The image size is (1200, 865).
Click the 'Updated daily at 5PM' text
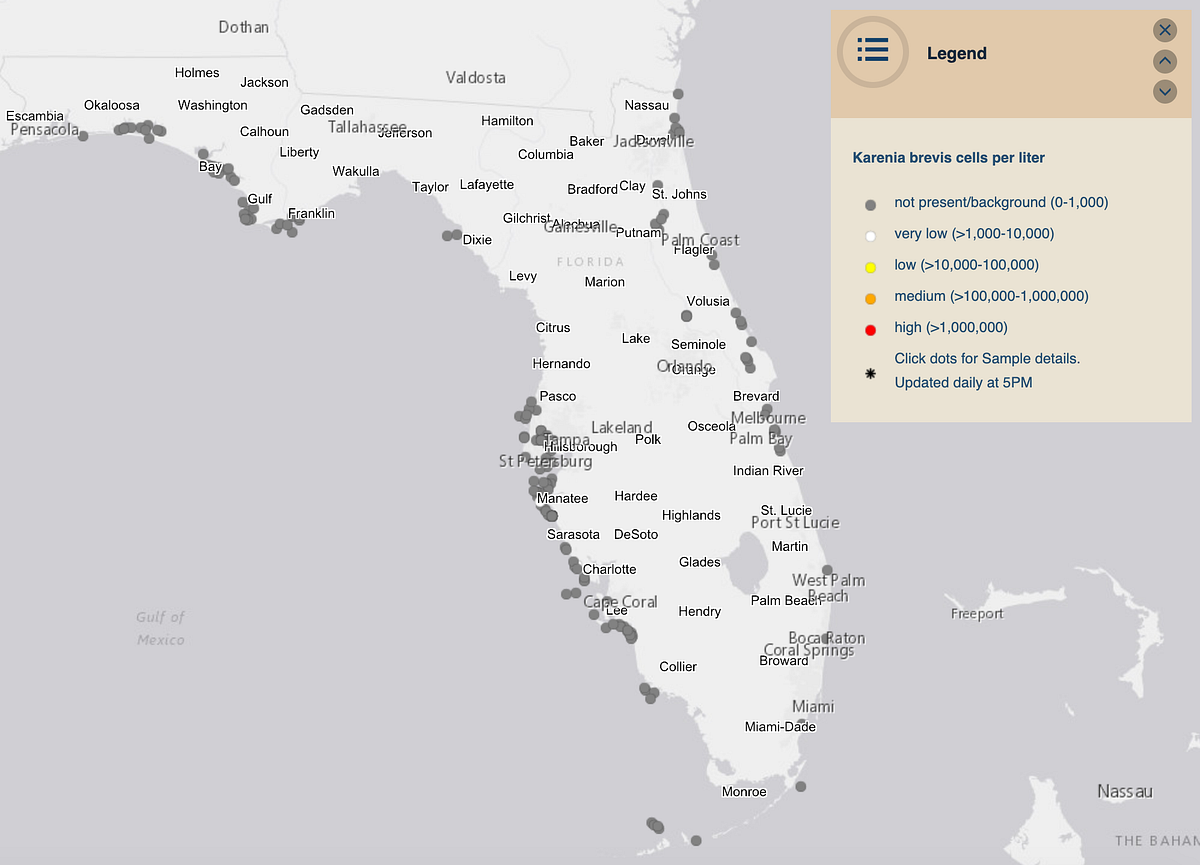coord(963,382)
